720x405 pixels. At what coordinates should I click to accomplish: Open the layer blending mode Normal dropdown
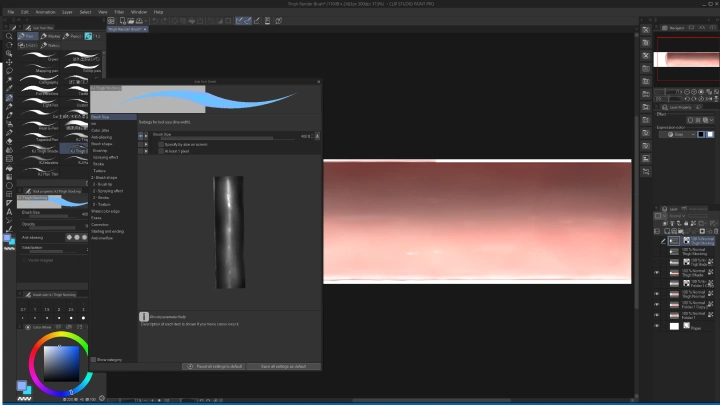click(x=677, y=216)
